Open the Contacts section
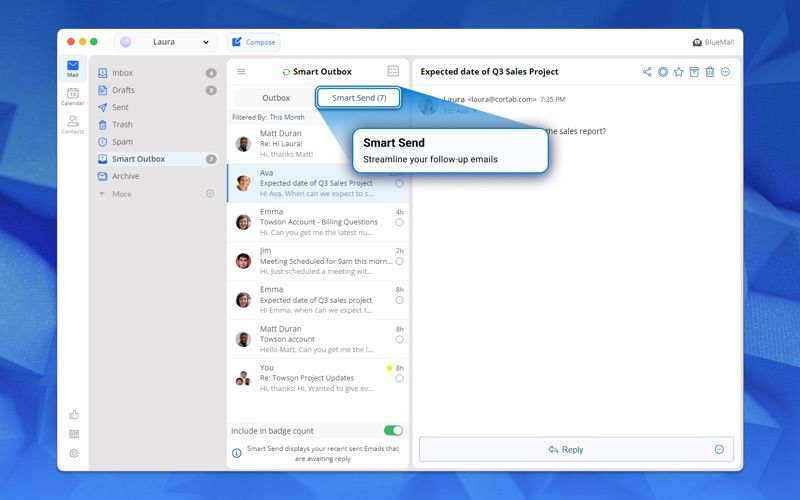This screenshot has width=800, height=500. coord(72,124)
